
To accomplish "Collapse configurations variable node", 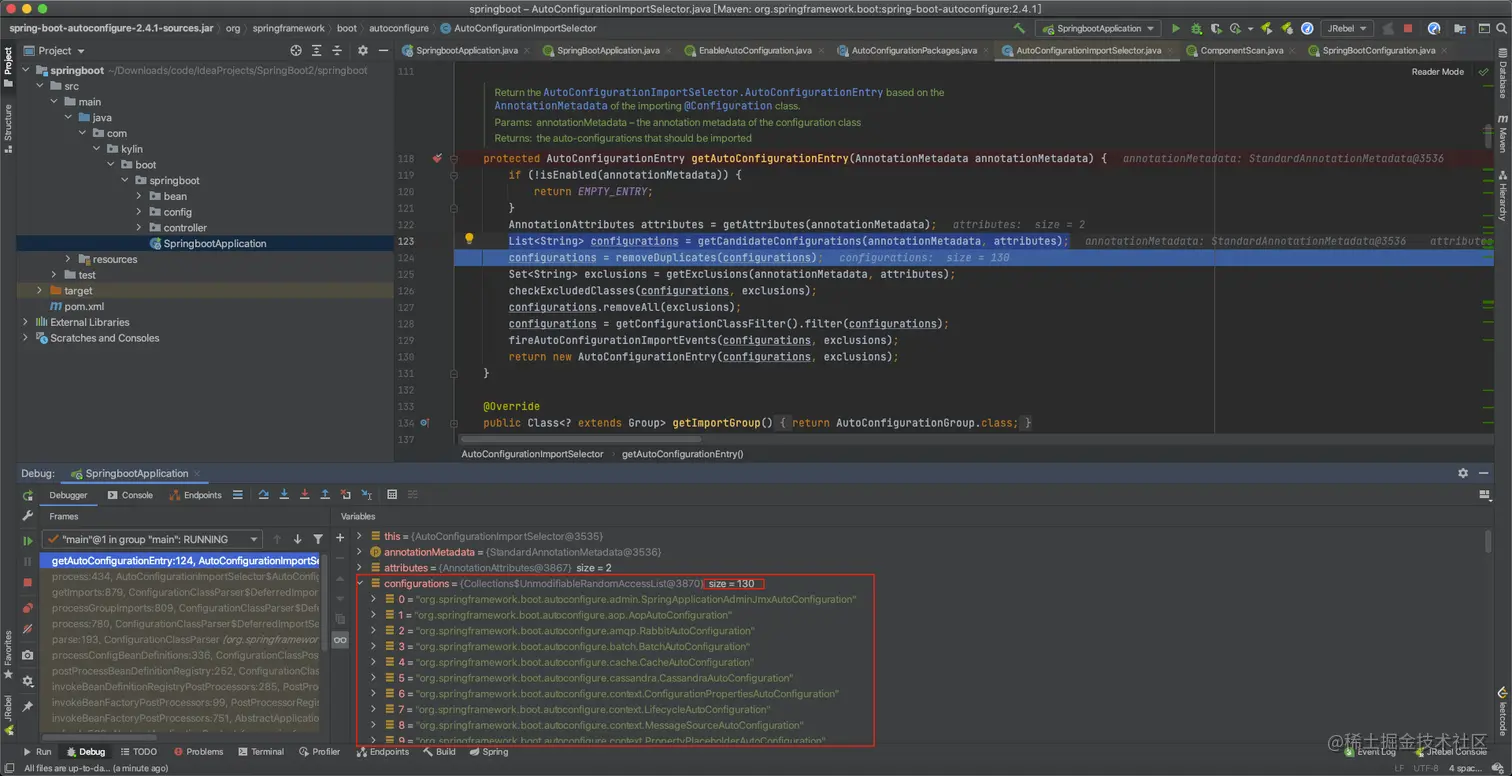I will (360, 583).
